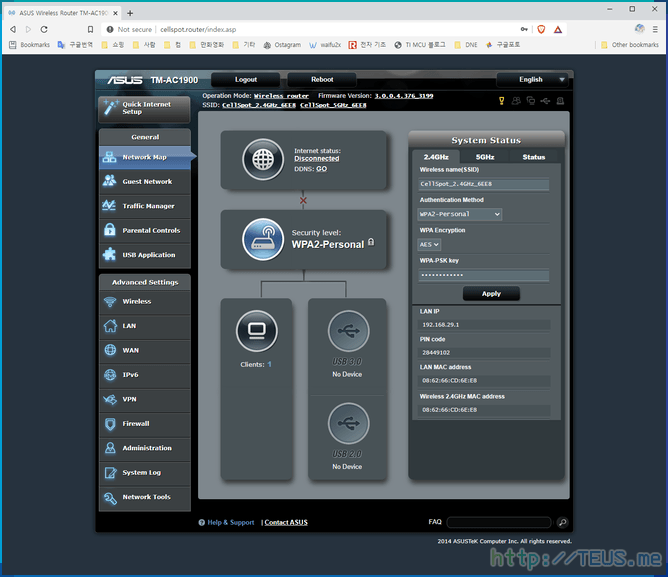The image size is (668, 577).
Task: Click the USB status icon in header
Action: point(545,101)
